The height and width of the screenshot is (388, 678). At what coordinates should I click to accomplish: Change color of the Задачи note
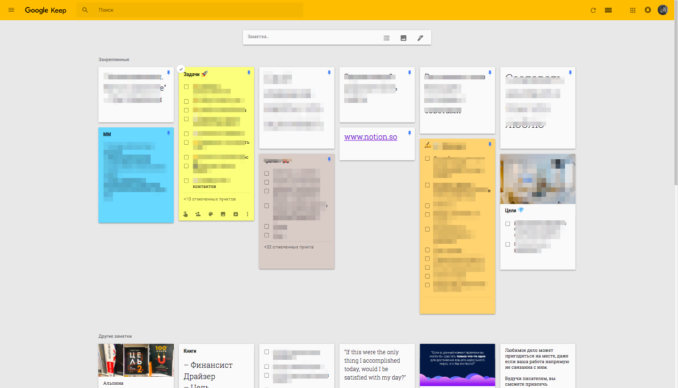(211, 214)
